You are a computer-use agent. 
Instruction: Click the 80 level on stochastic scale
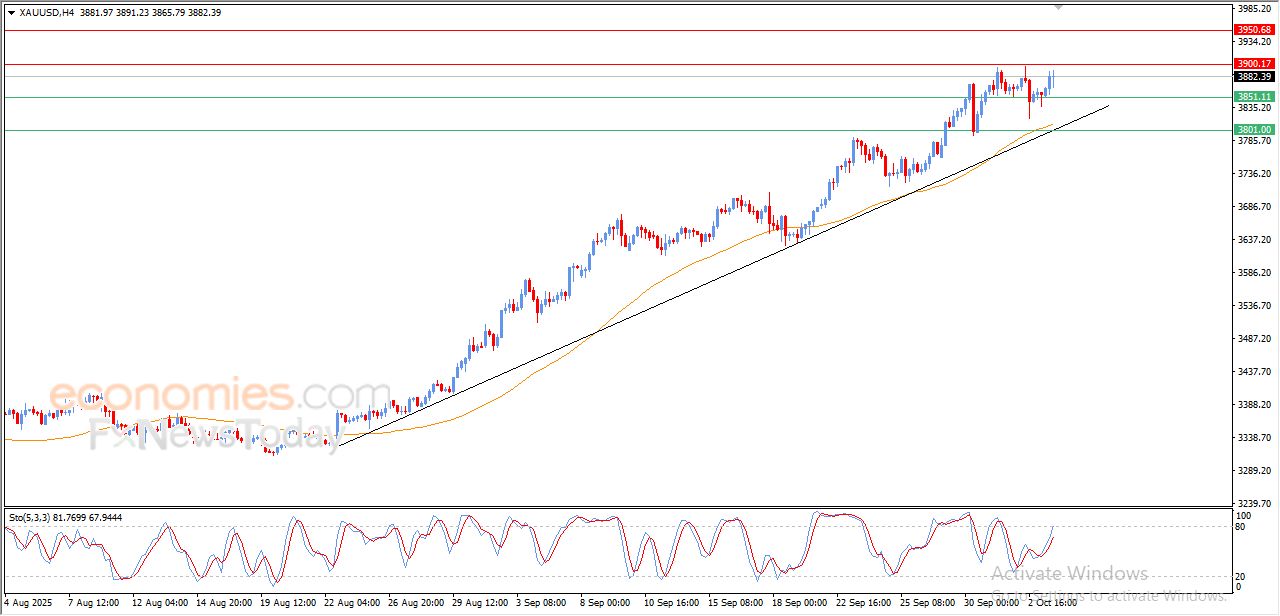(x=1243, y=527)
